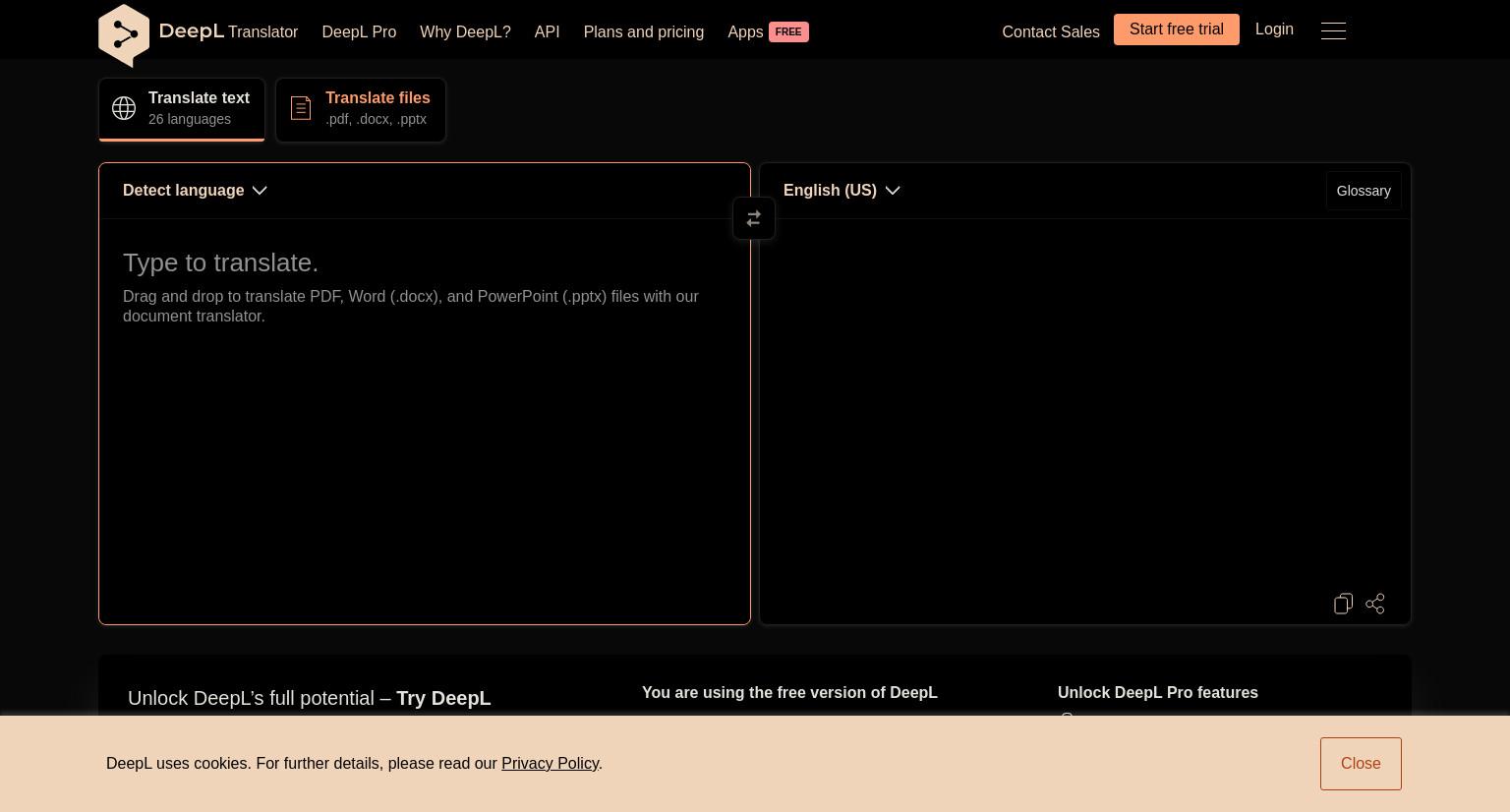Screen dimensions: 1510x812
Task: Open the Why DeepL? menu item
Action: click(465, 32)
